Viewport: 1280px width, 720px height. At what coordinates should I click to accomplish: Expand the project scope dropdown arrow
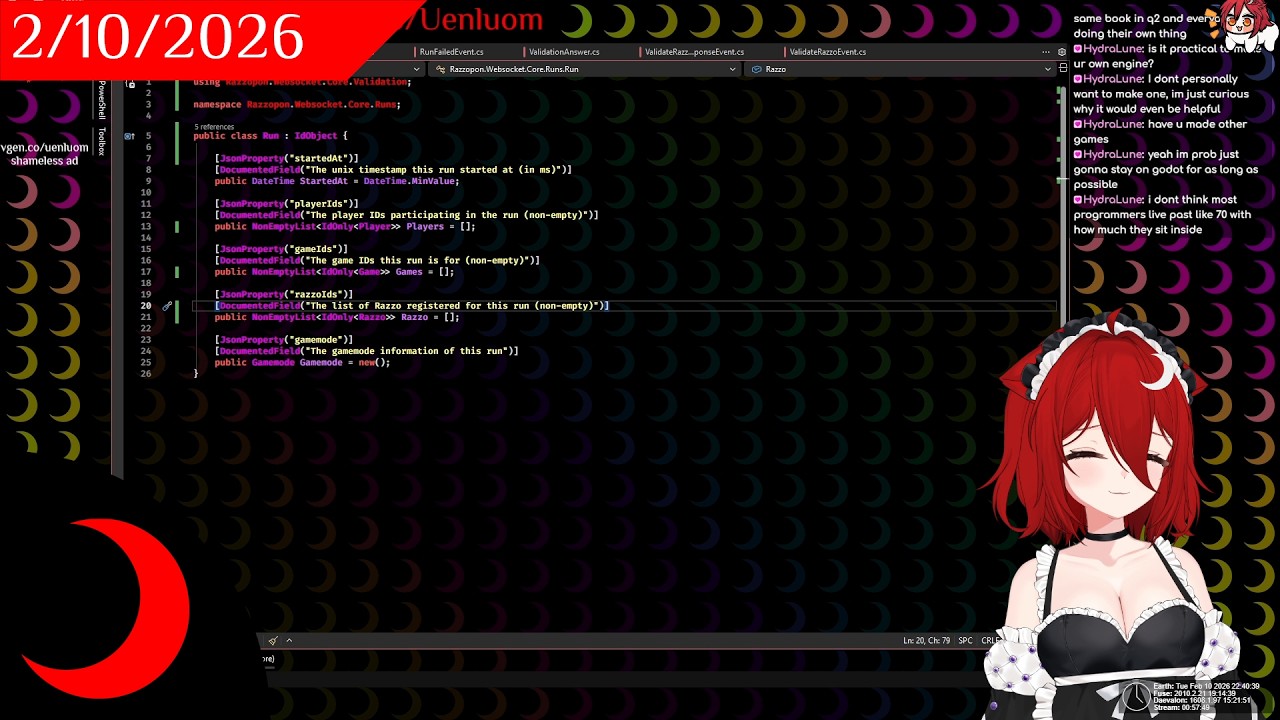click(x=417, y=69)
